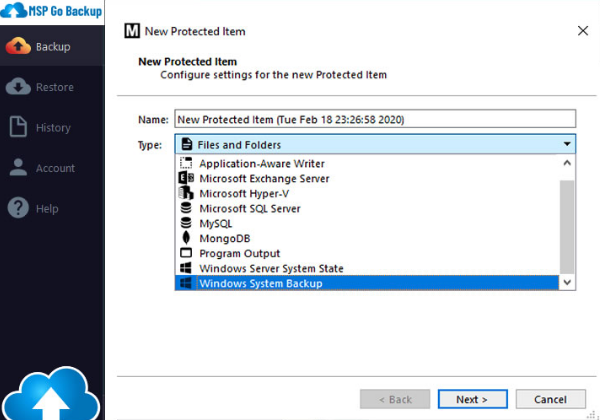Close the New Protected Item dialog
This screenshot has width=600, height=420.
[x=582, y=31]
